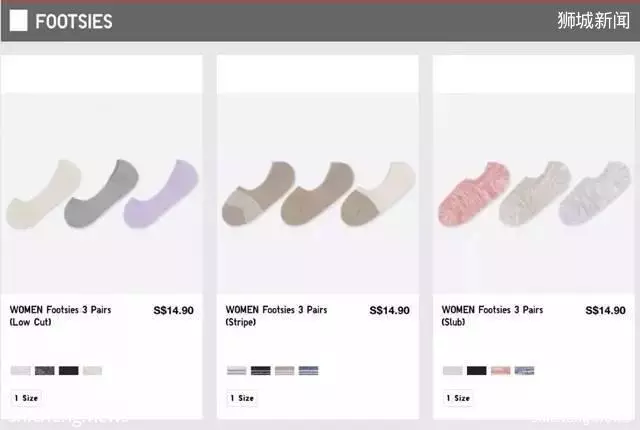Open the FOOTSIES category heading
Image resolution: width=640 pixels, height=430 pixels.
tap(73, 21)
